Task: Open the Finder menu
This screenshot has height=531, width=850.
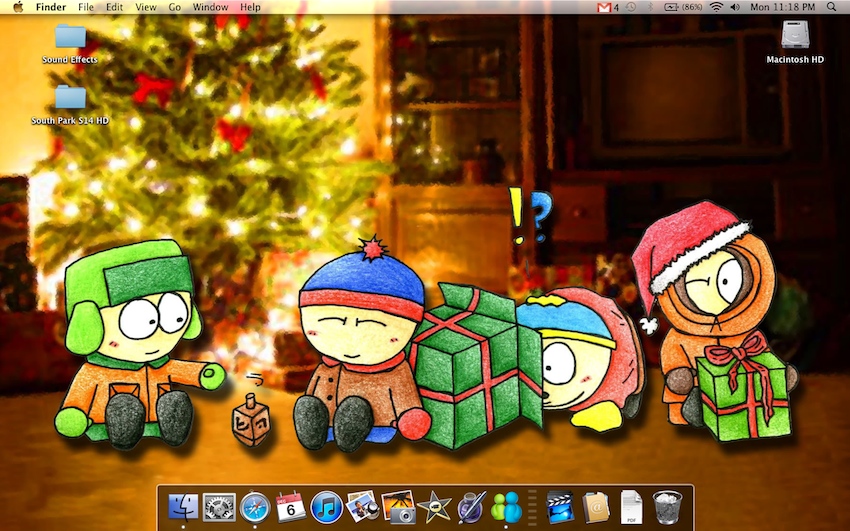Action: (x=50, y=7)
